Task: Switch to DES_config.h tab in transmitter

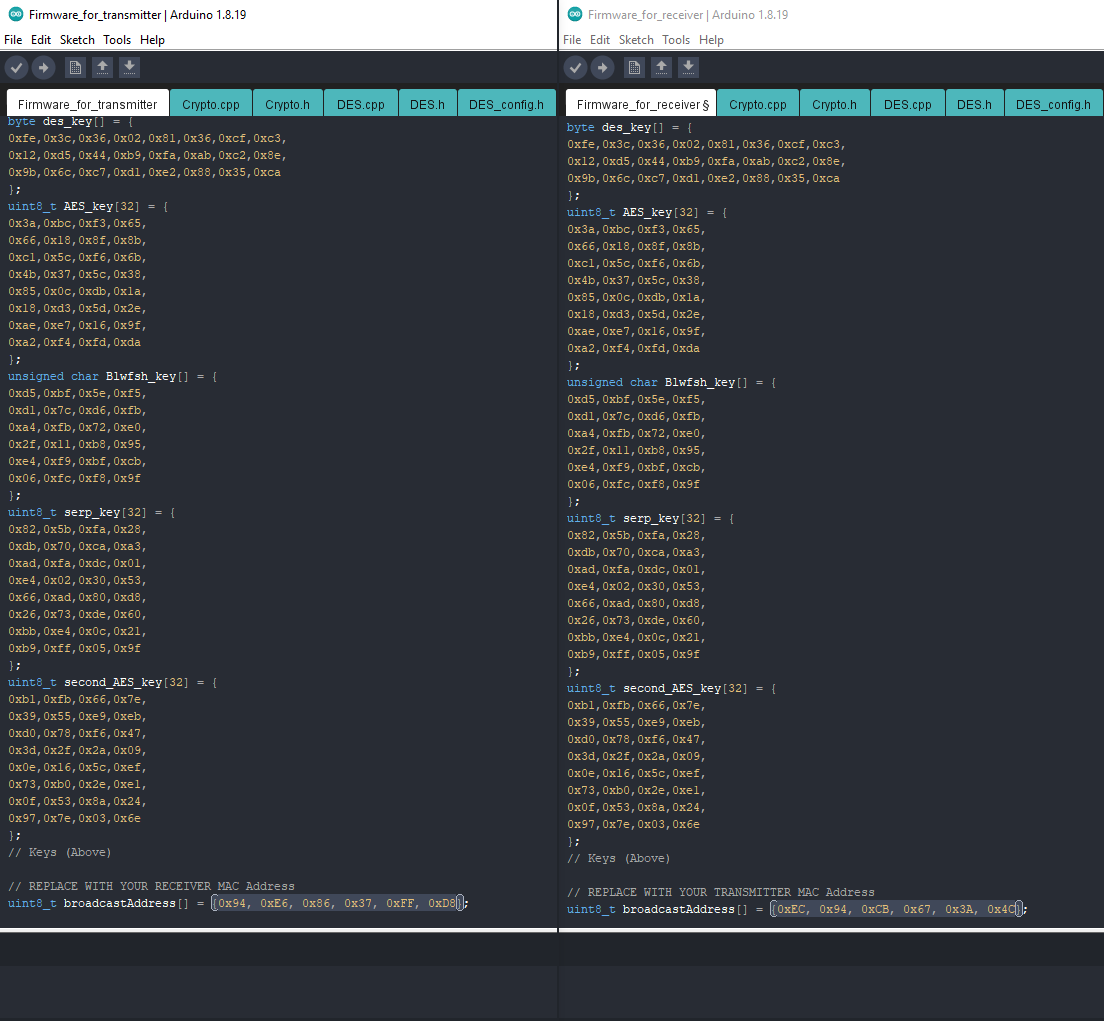Action: coord(506,104)
